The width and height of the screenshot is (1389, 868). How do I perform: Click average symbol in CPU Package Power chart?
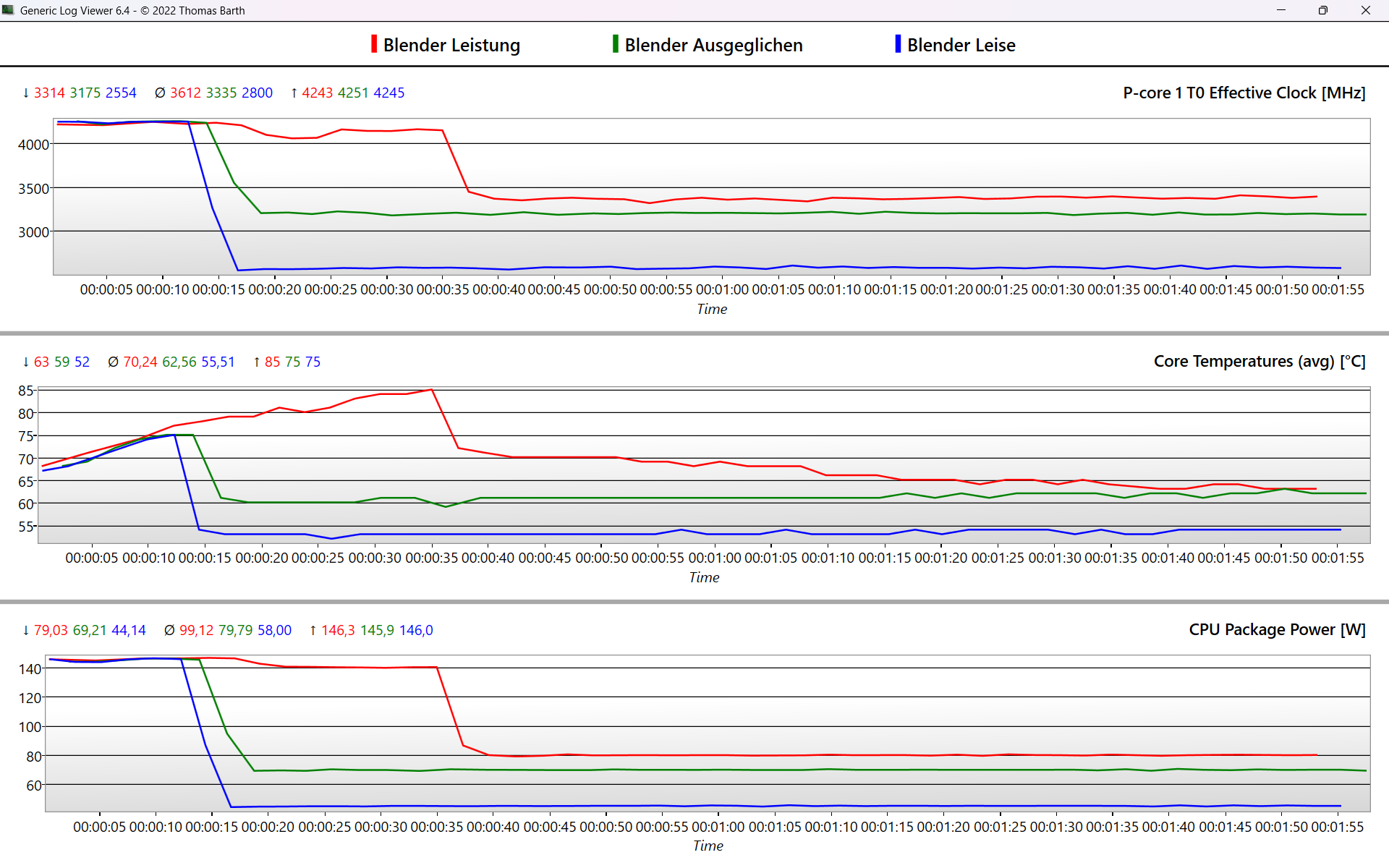[169, 630]
